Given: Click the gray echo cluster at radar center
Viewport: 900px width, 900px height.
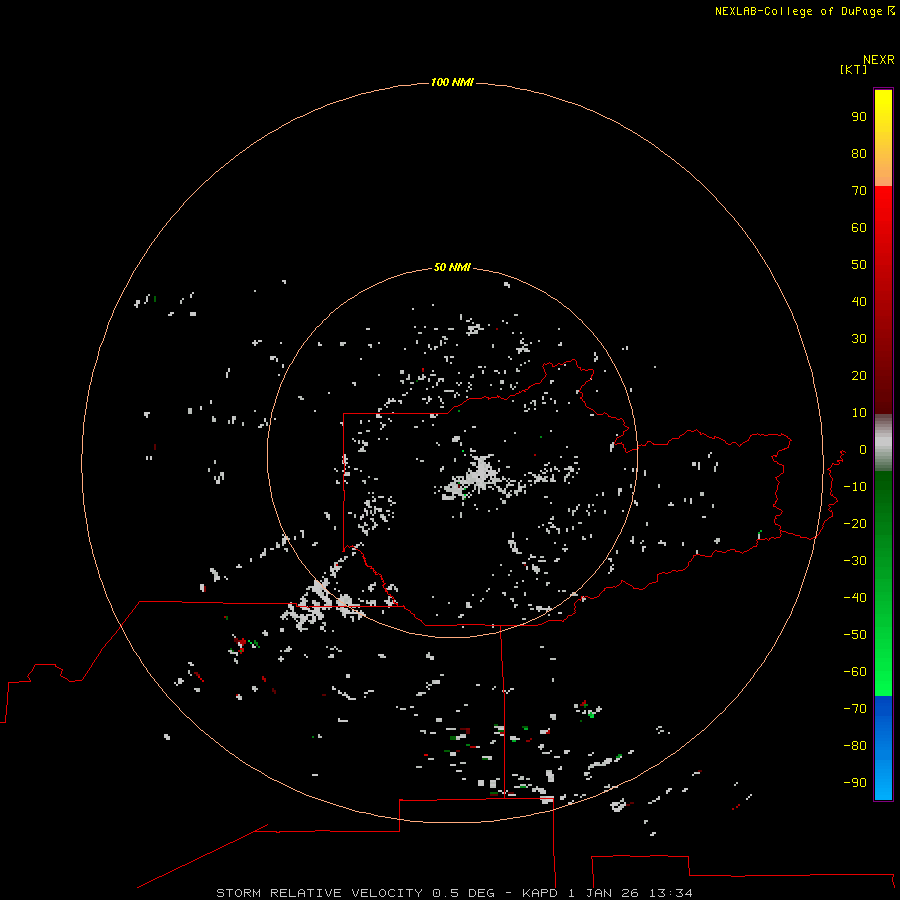Looking at the screenshot, I should pyautogui.click(x=480, y=476).
